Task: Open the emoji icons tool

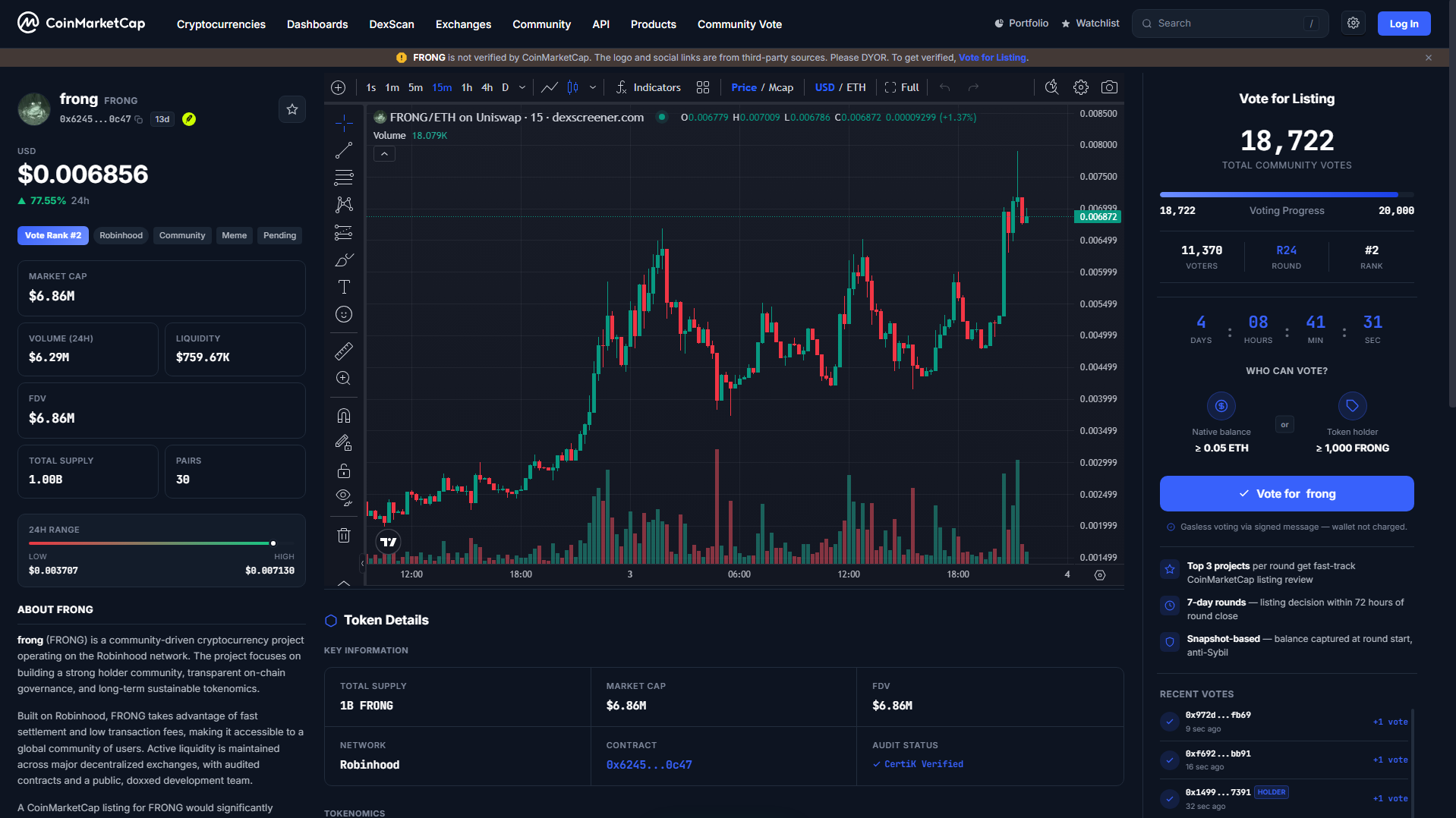Action: tap(344, 314)
